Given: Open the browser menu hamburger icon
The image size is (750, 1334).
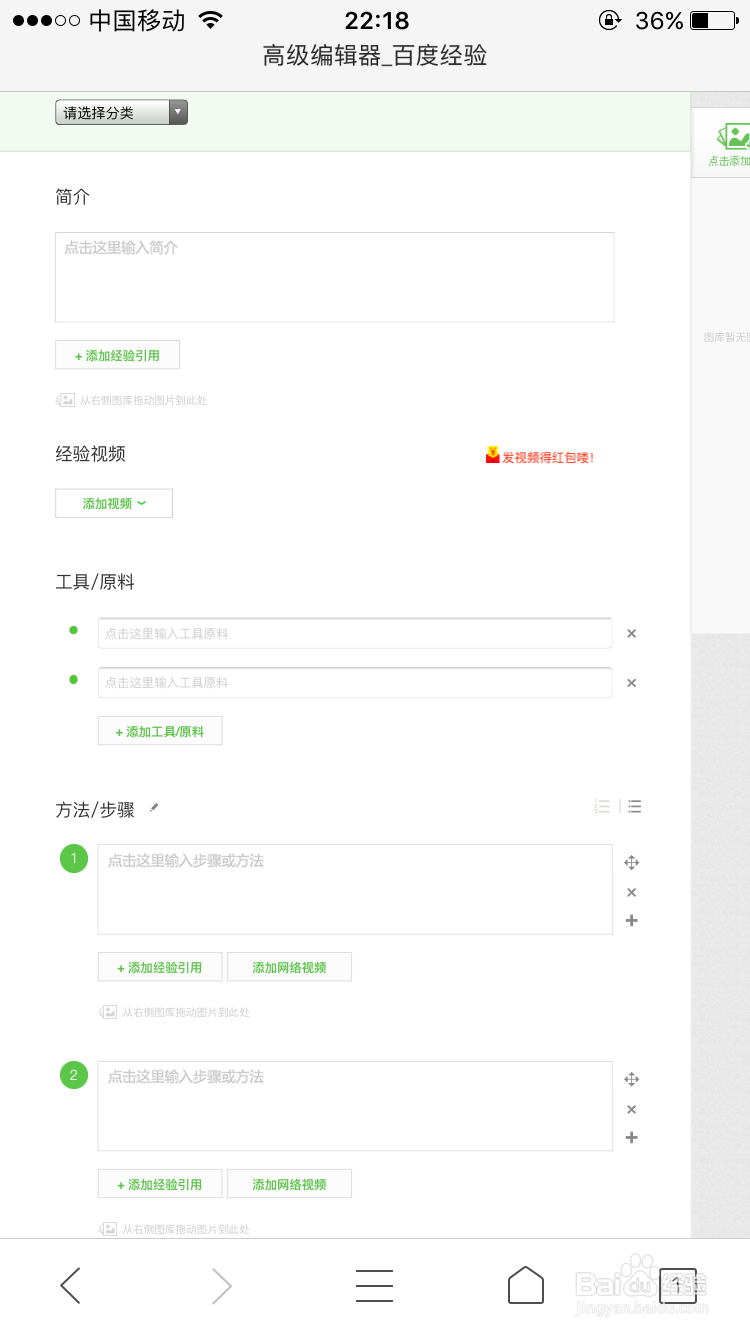Looking at the screenshot, I should pyautogui.click(x=374, y=1285).
